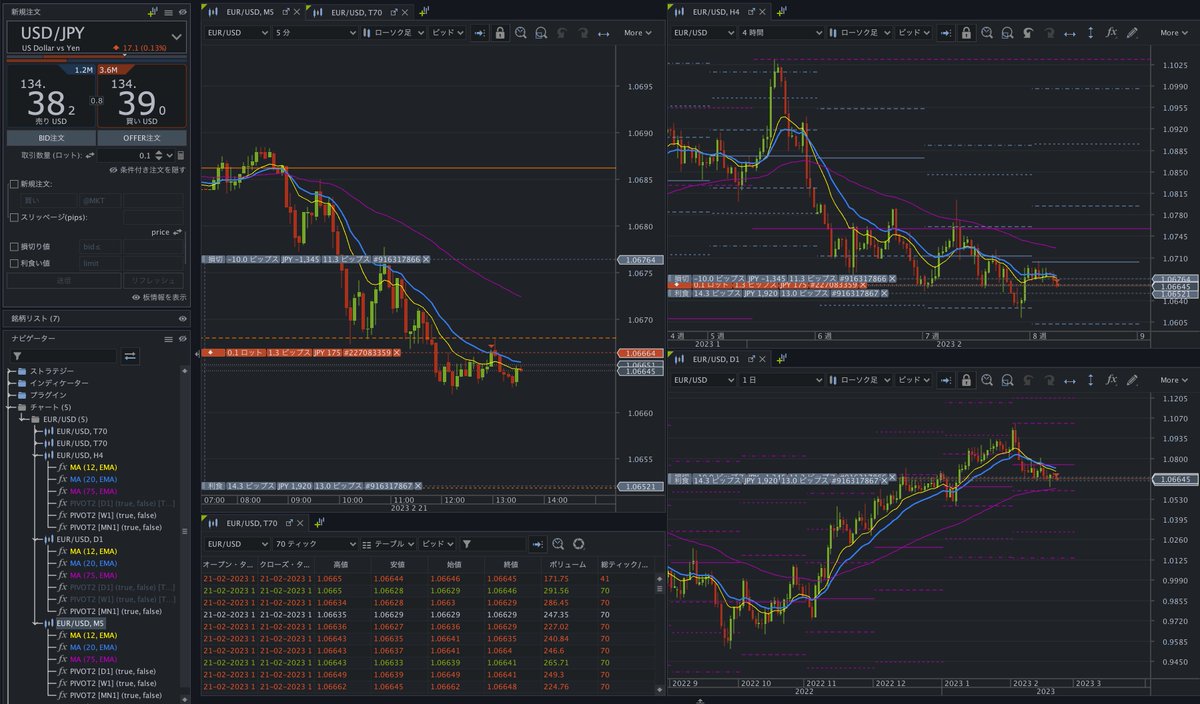Select pencil drawing tool in H4 chart toolbar
This screenshot has width=1200, height=704.
pyautogui.click(x=1131, y=33)
